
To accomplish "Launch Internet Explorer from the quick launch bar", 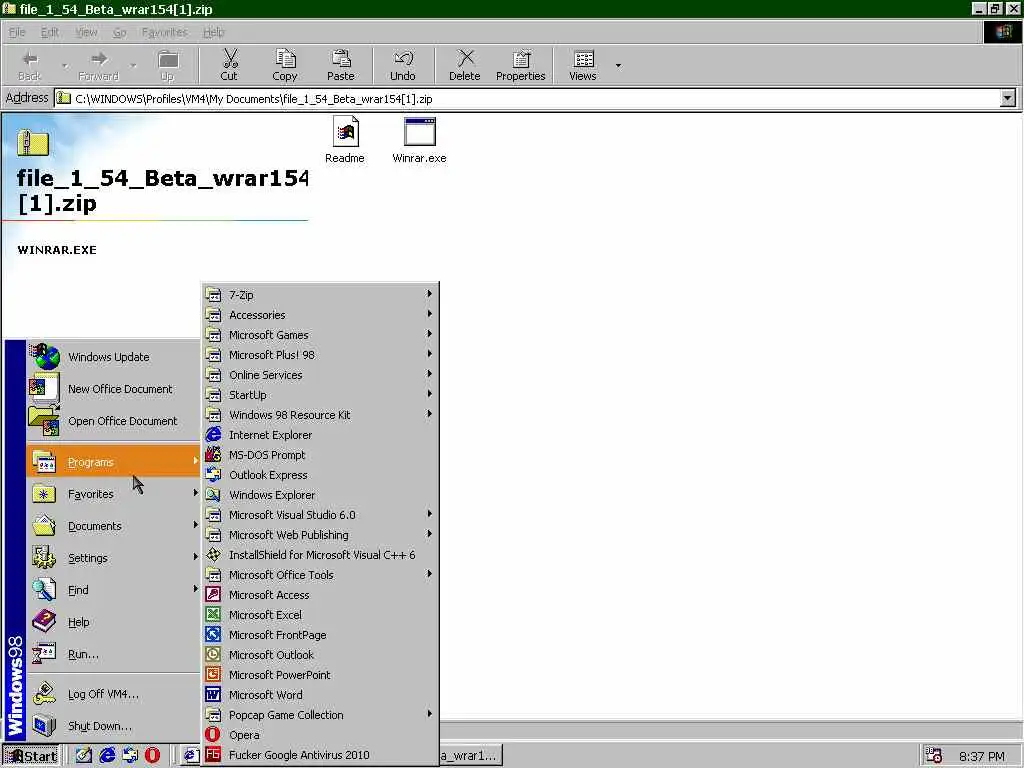I will [107, 756].
